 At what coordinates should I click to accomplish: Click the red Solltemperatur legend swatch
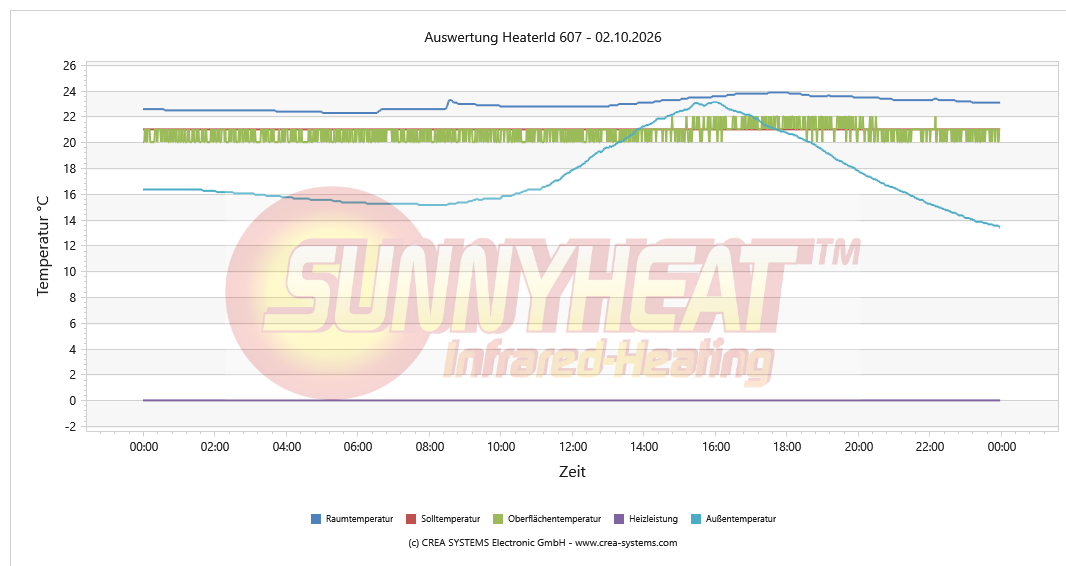click(411, 519)
